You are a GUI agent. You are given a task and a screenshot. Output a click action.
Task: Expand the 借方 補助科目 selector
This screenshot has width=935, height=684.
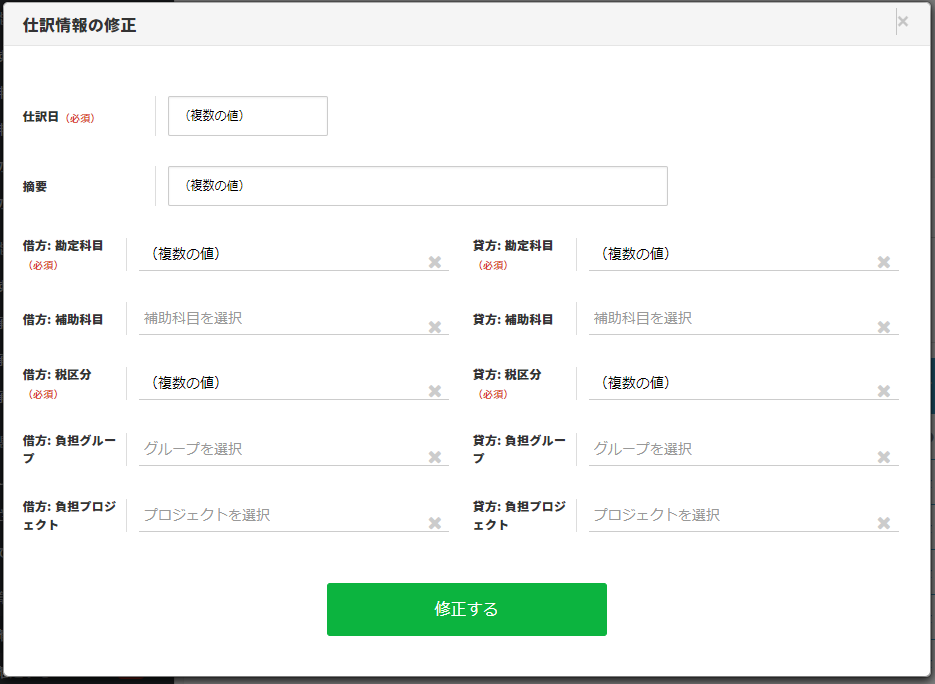coord(280,318)
